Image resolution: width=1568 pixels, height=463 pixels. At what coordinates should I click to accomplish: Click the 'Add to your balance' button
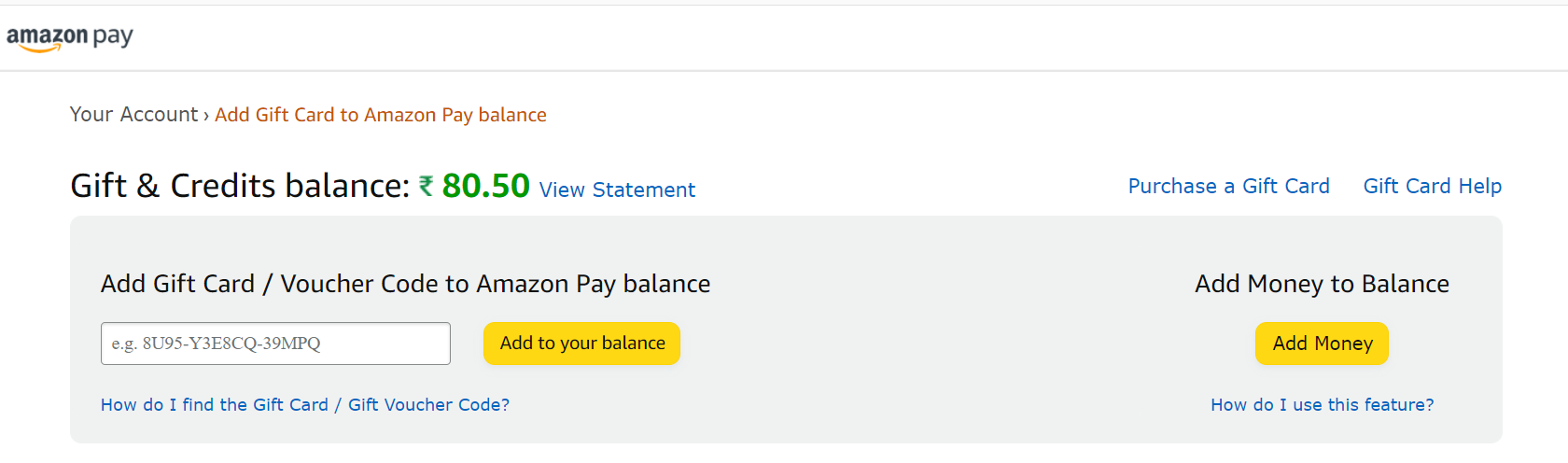[x=581, y=344]
